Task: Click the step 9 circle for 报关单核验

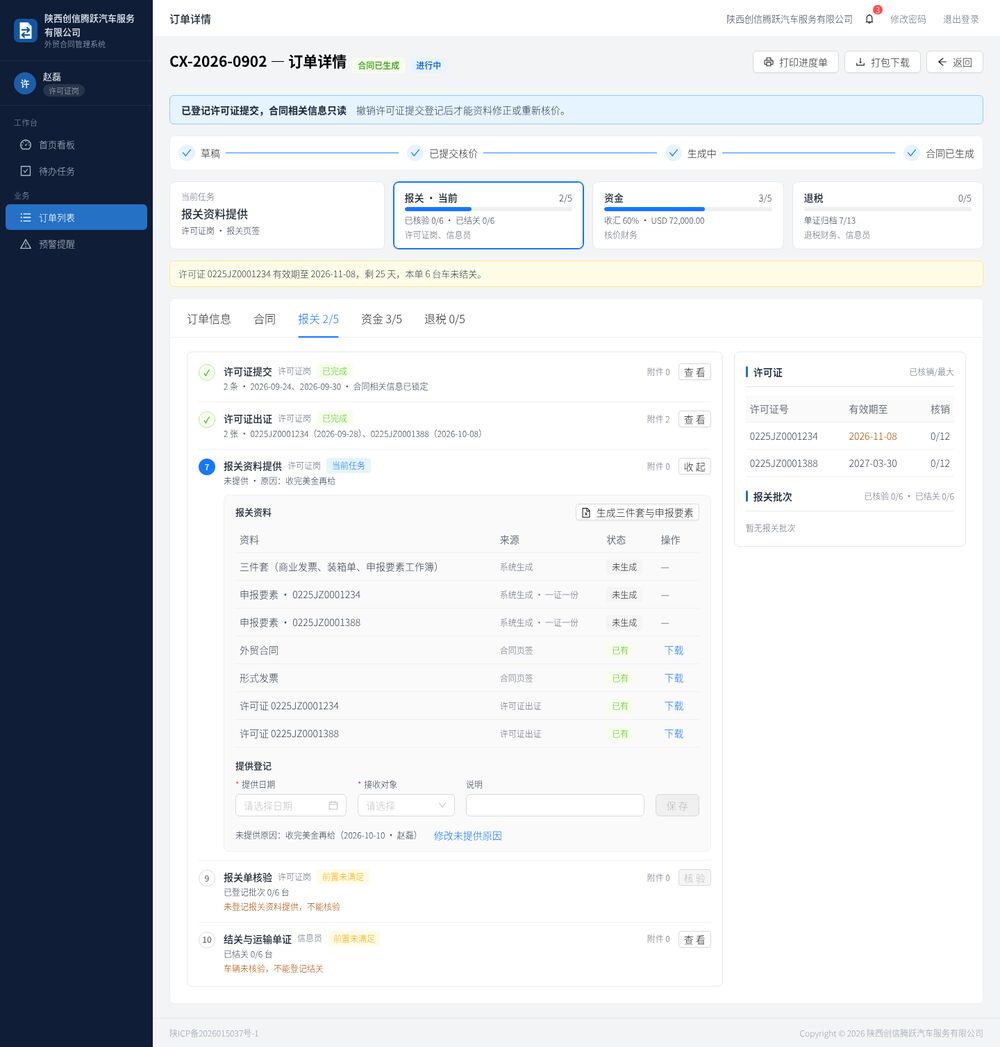Action: [207, 878]
